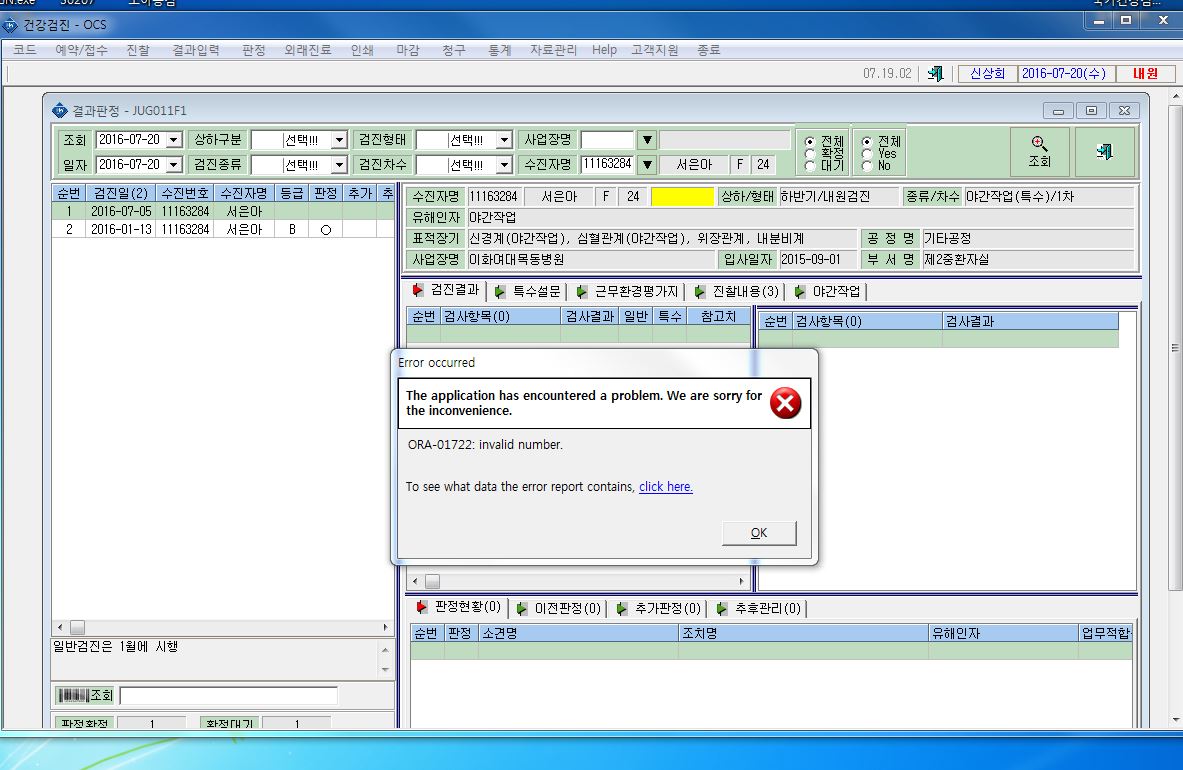Select the Yes radio button

[868, 153]
